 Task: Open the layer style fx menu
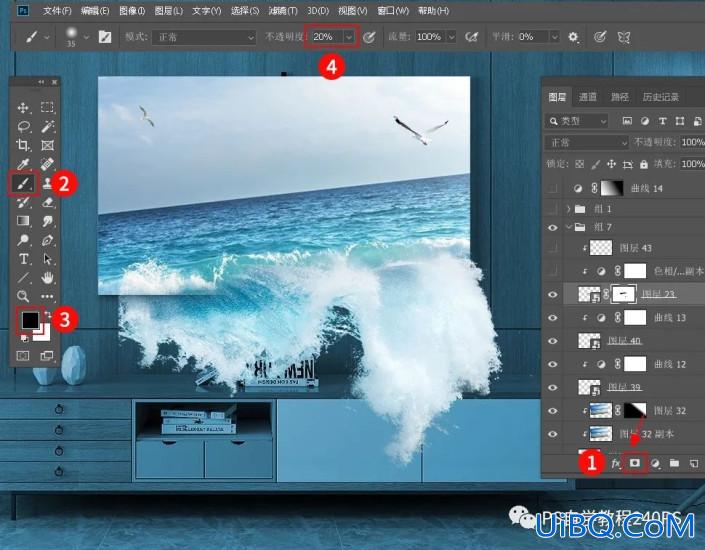point(616,463)
